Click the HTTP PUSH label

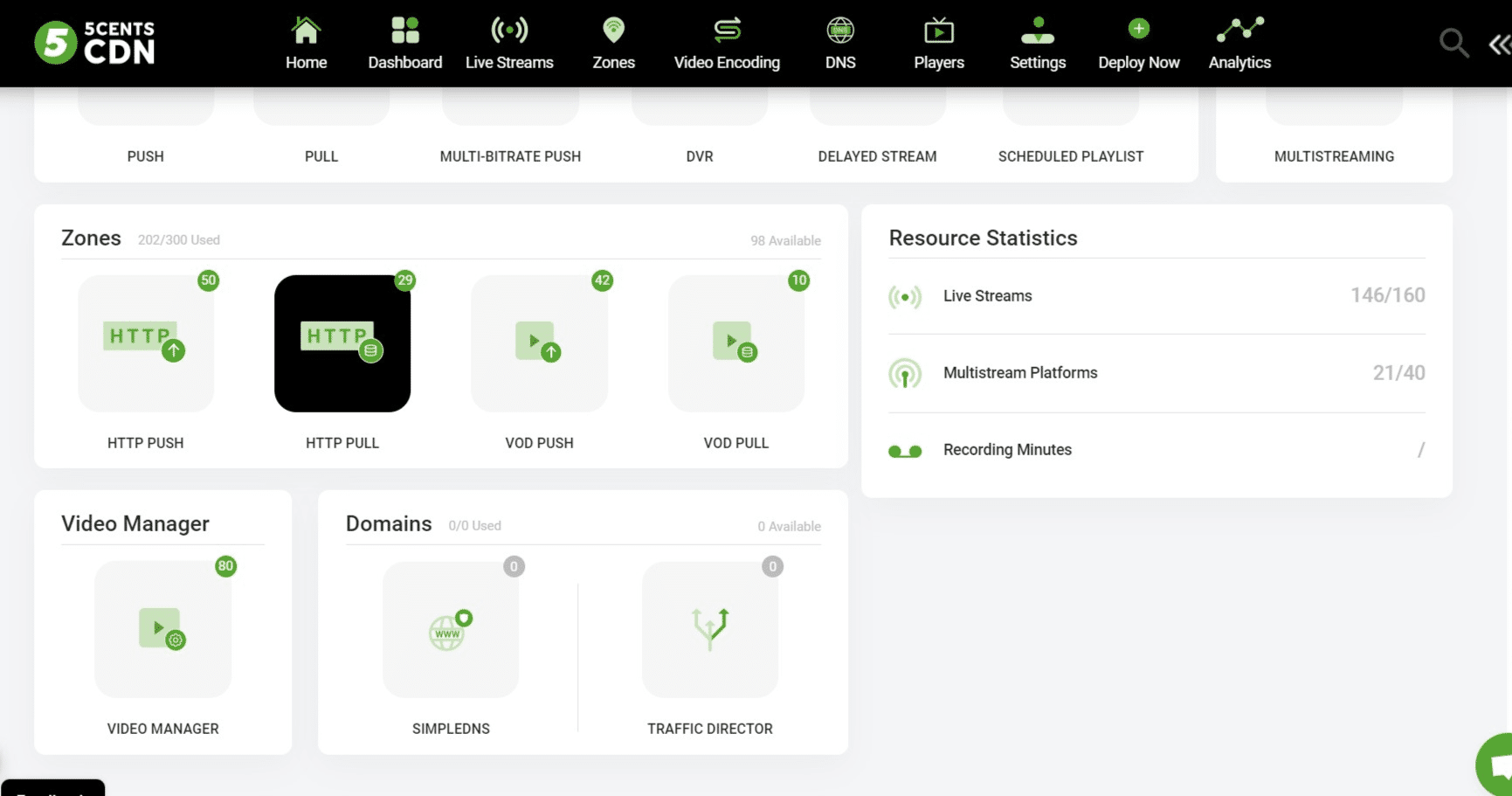click(x=146, y=443)
